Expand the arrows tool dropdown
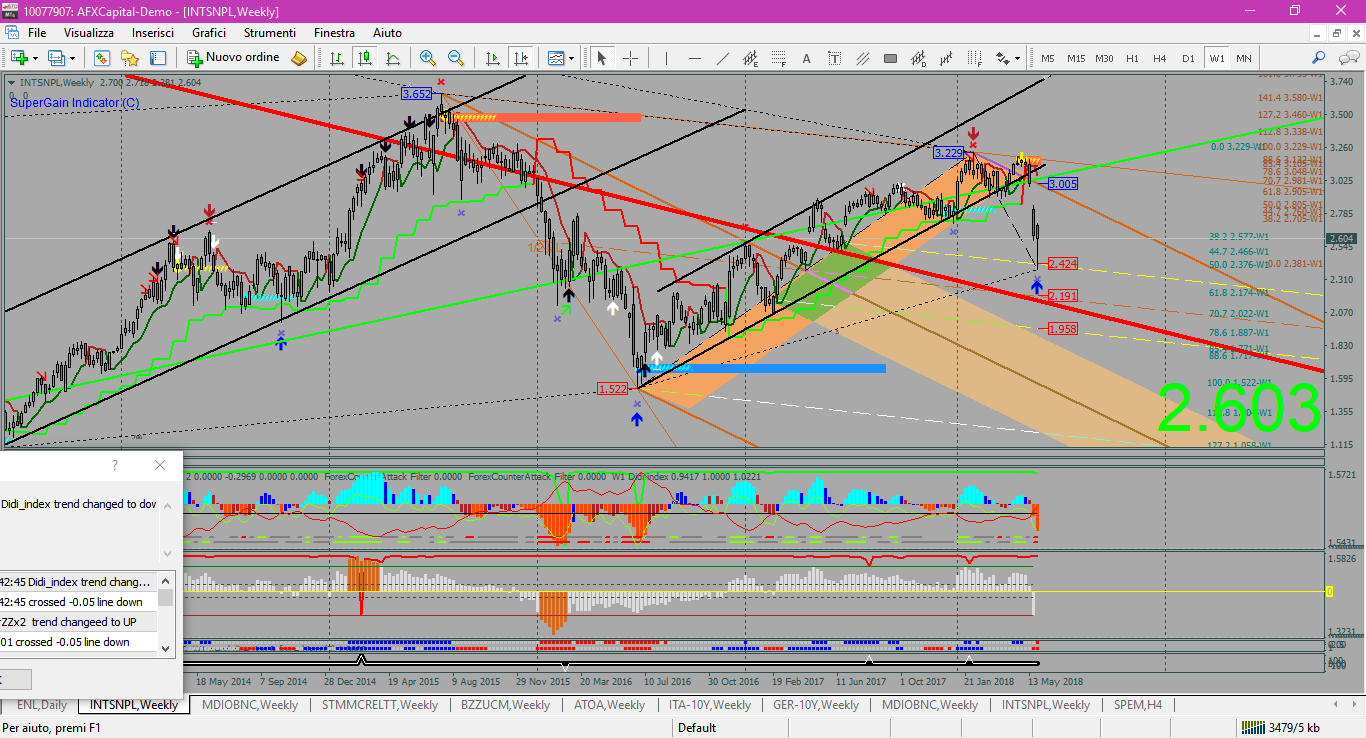The width and height of the screenshot is (1366, 738). point(1019,58)
